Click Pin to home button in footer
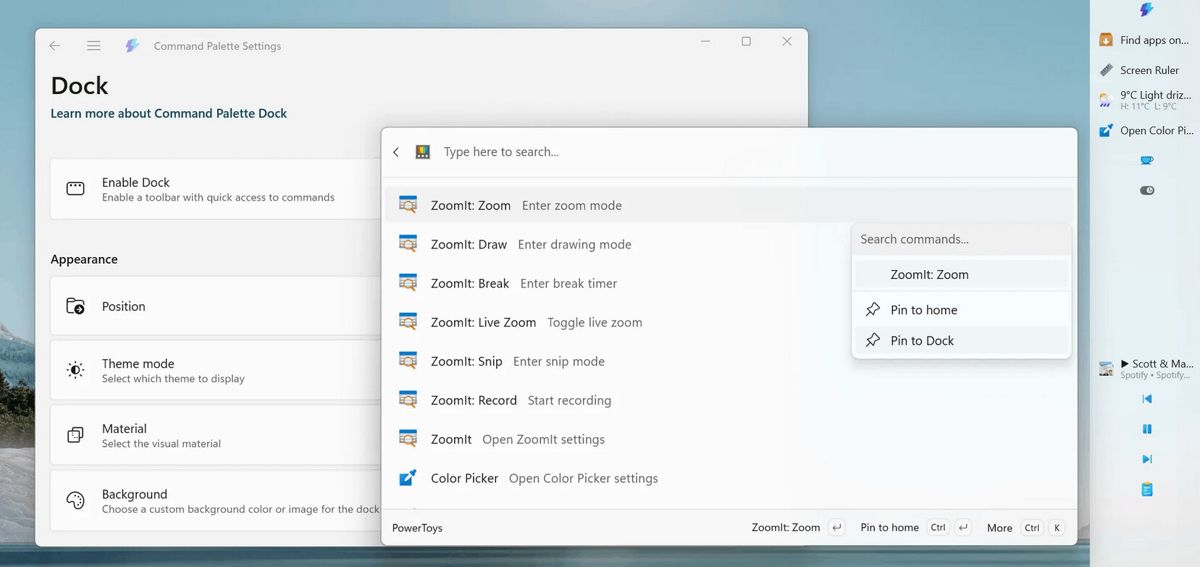Screen dimensions: 1200x567 tap(916, 527)
